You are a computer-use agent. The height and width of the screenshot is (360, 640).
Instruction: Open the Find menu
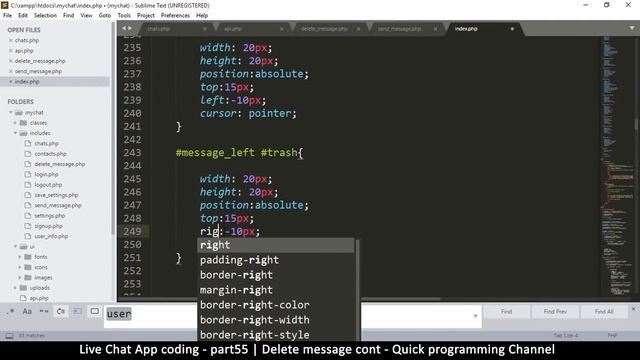69,16
